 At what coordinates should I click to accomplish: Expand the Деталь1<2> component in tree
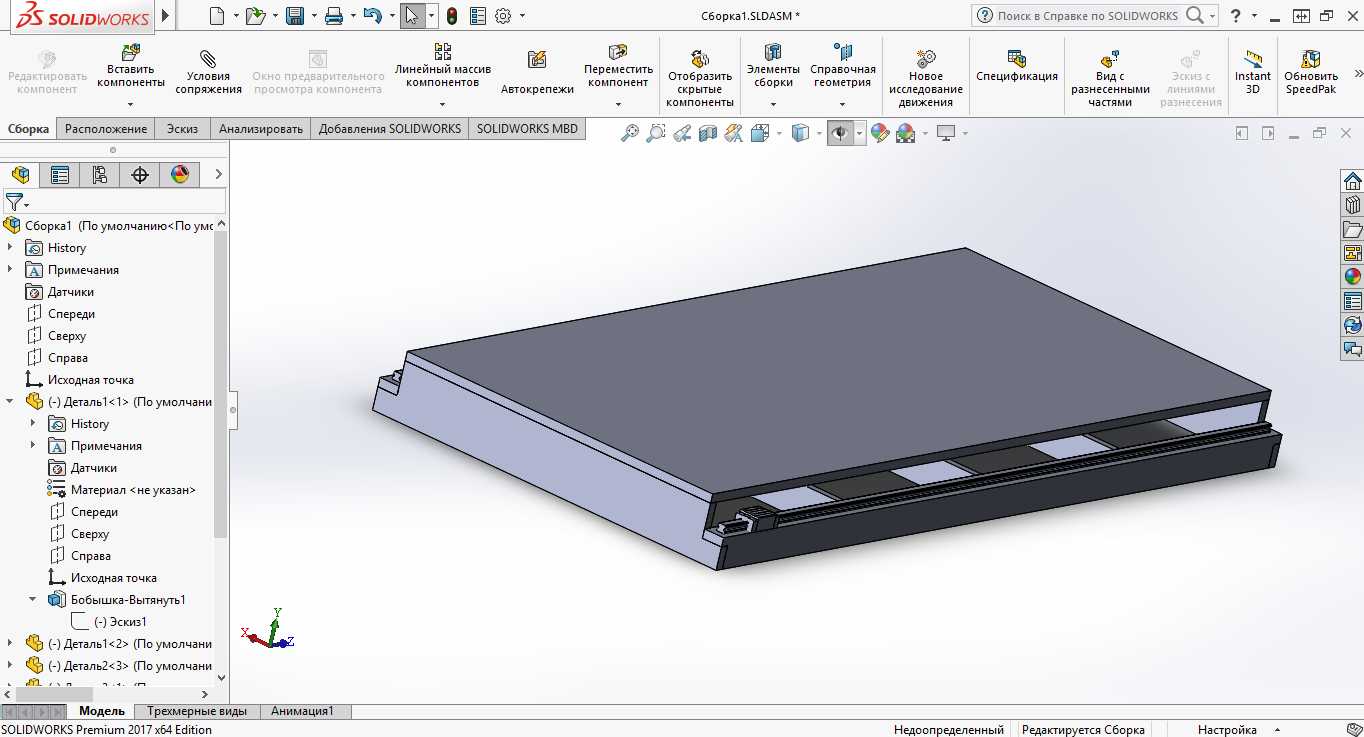pos(10,644)
